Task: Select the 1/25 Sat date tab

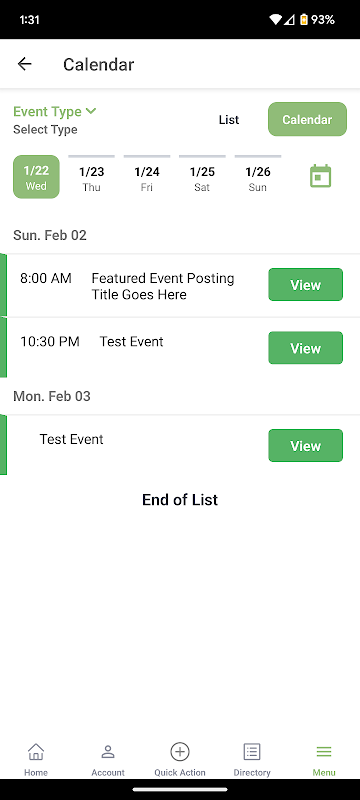Action: coord(202,177)
